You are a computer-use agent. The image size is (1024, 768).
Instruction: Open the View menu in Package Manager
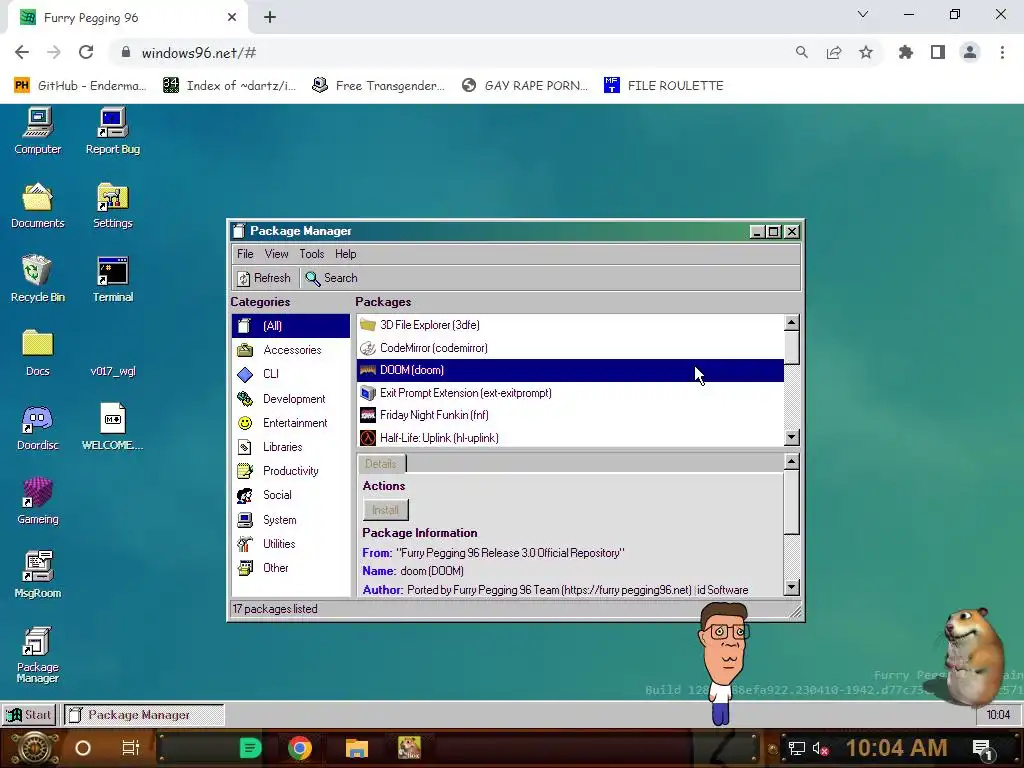pos(276,254)
